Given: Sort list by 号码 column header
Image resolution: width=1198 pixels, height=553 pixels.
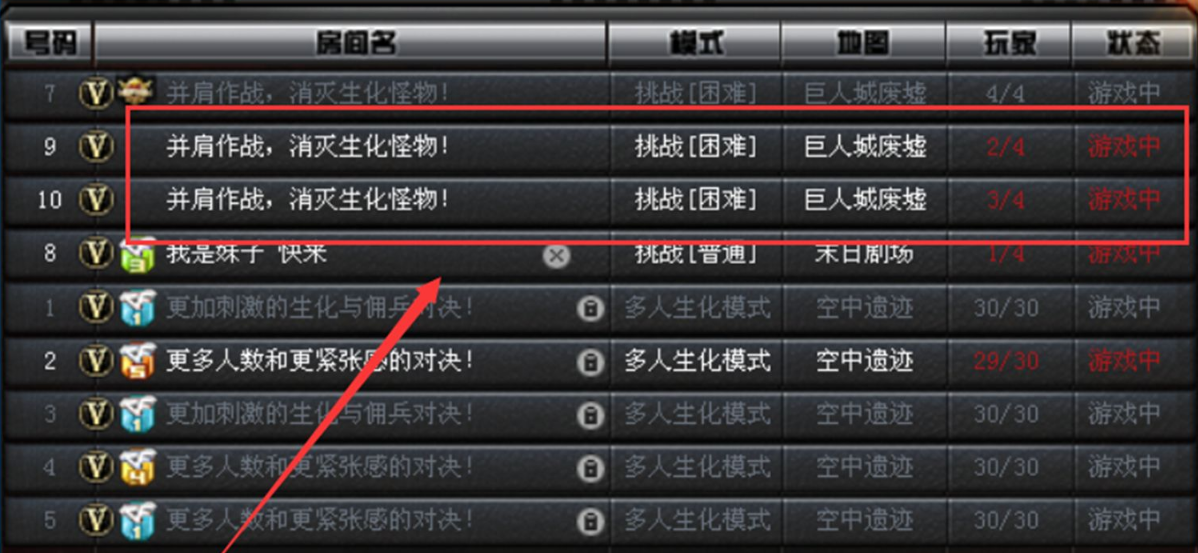Looking at the screenshot, I should [x=49, y=43].
